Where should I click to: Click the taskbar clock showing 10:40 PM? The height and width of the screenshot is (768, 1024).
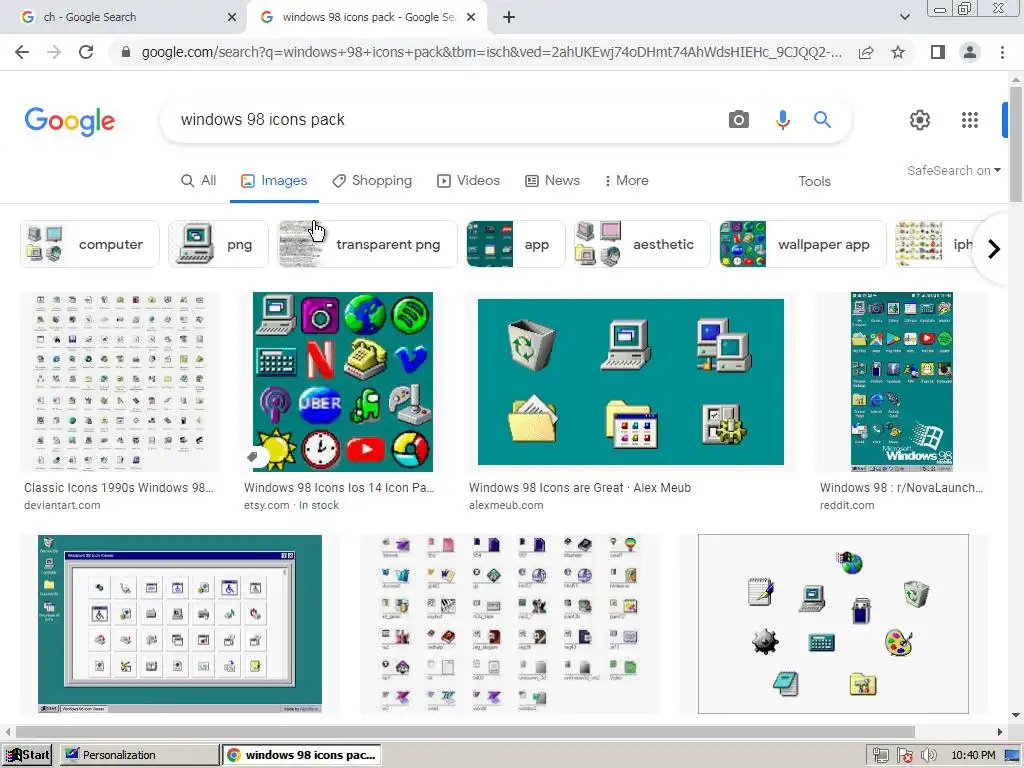973,756
